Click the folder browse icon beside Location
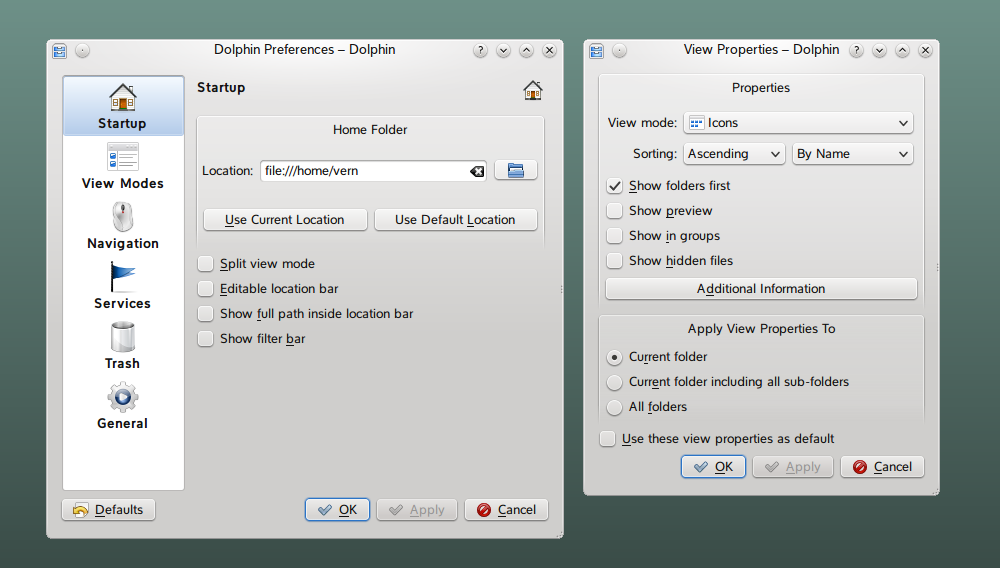The width and height of the screenshot is (1000, 568). (x=515, y=170)
